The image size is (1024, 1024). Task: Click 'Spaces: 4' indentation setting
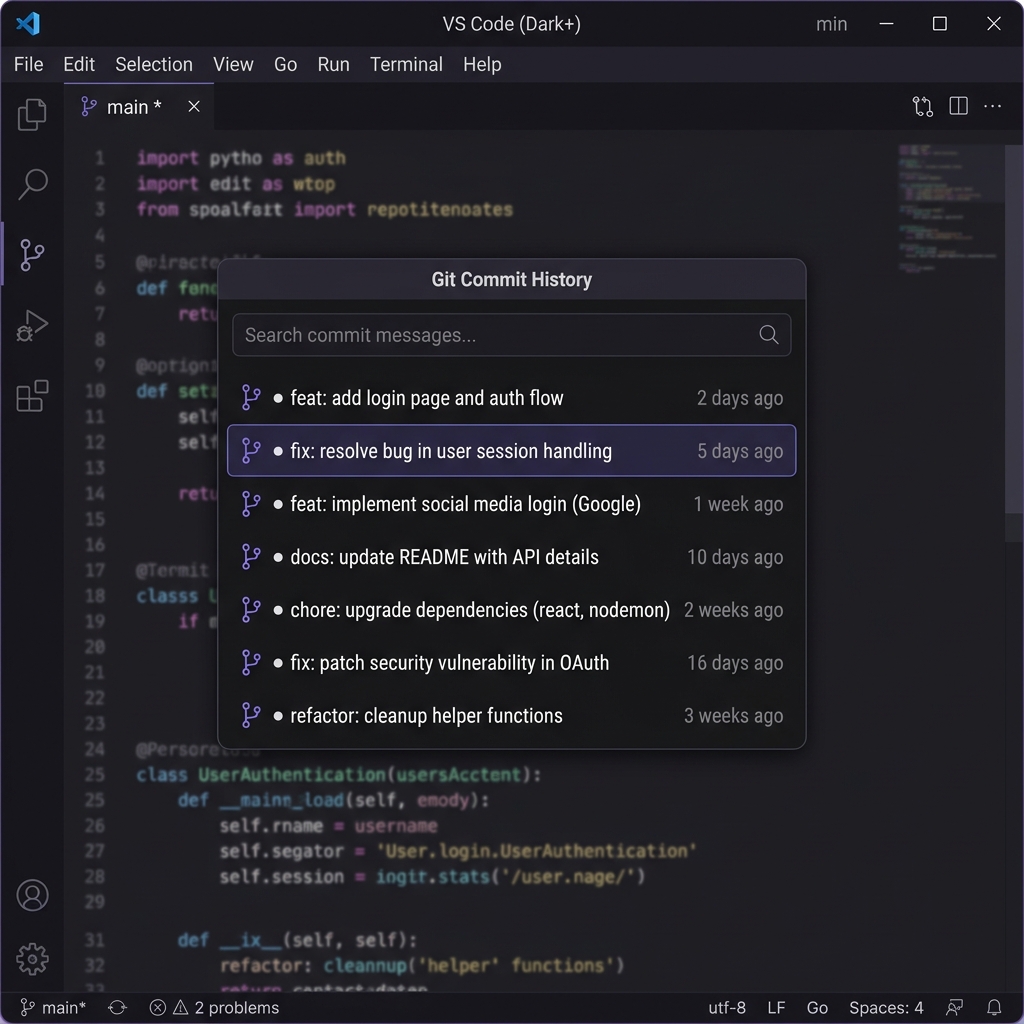[886, 1008]
